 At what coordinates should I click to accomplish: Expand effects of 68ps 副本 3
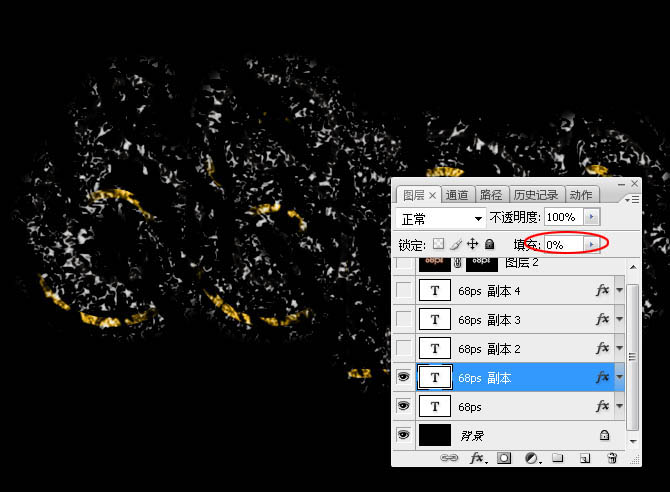point(620,319)
